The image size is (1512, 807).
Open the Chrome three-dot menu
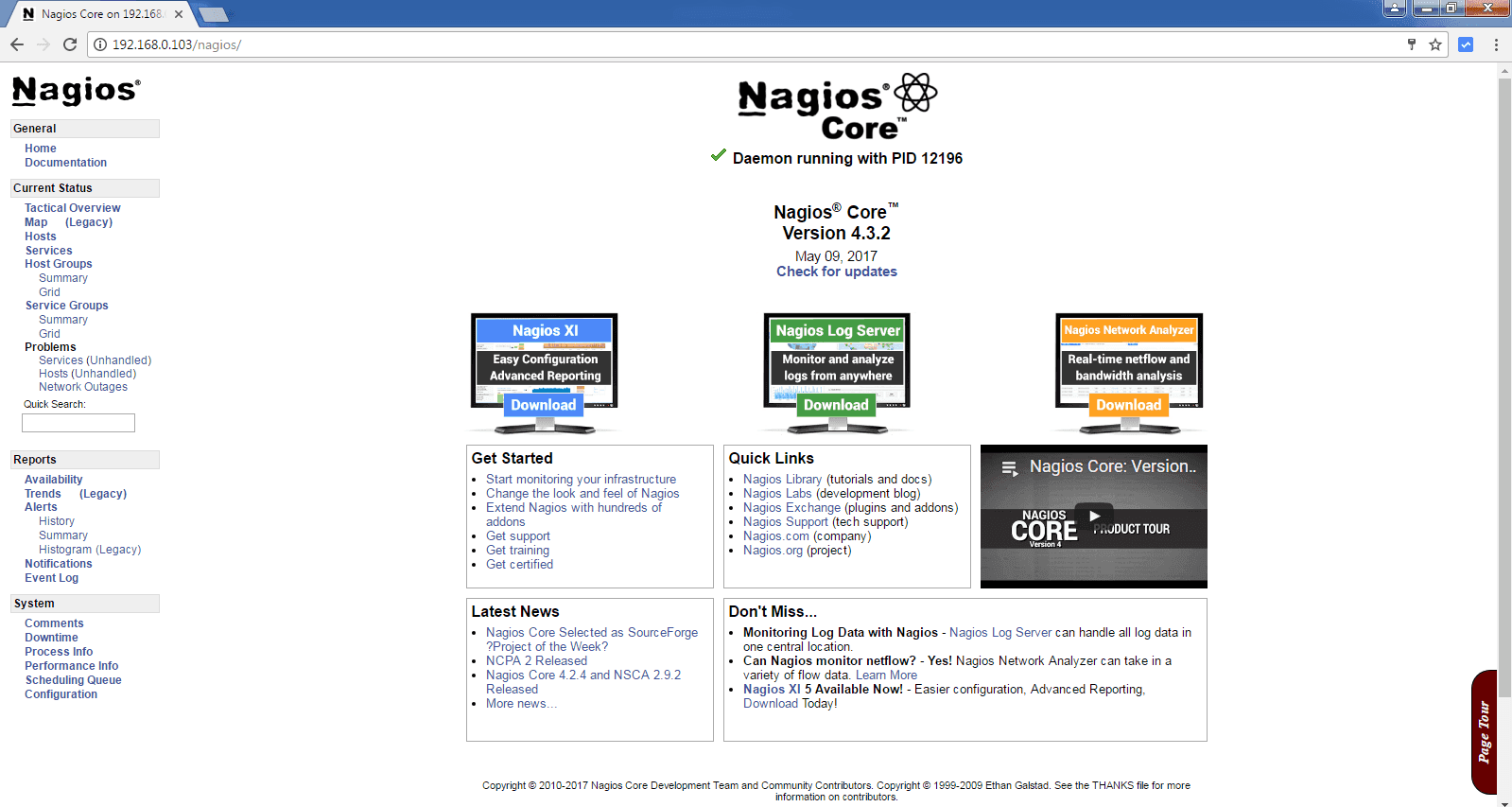[1496, 44]
